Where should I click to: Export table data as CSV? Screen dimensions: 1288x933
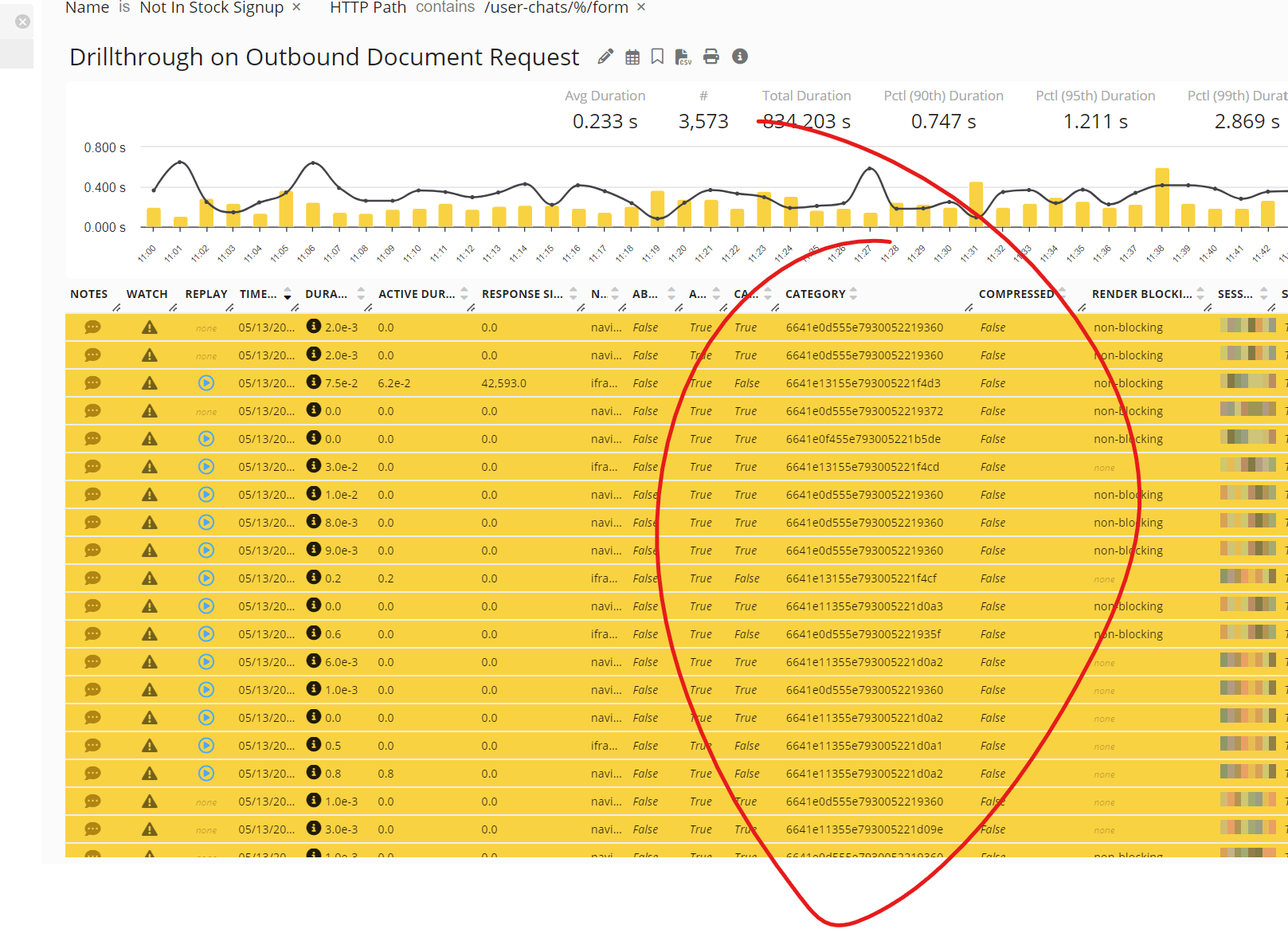pos(683,57)
